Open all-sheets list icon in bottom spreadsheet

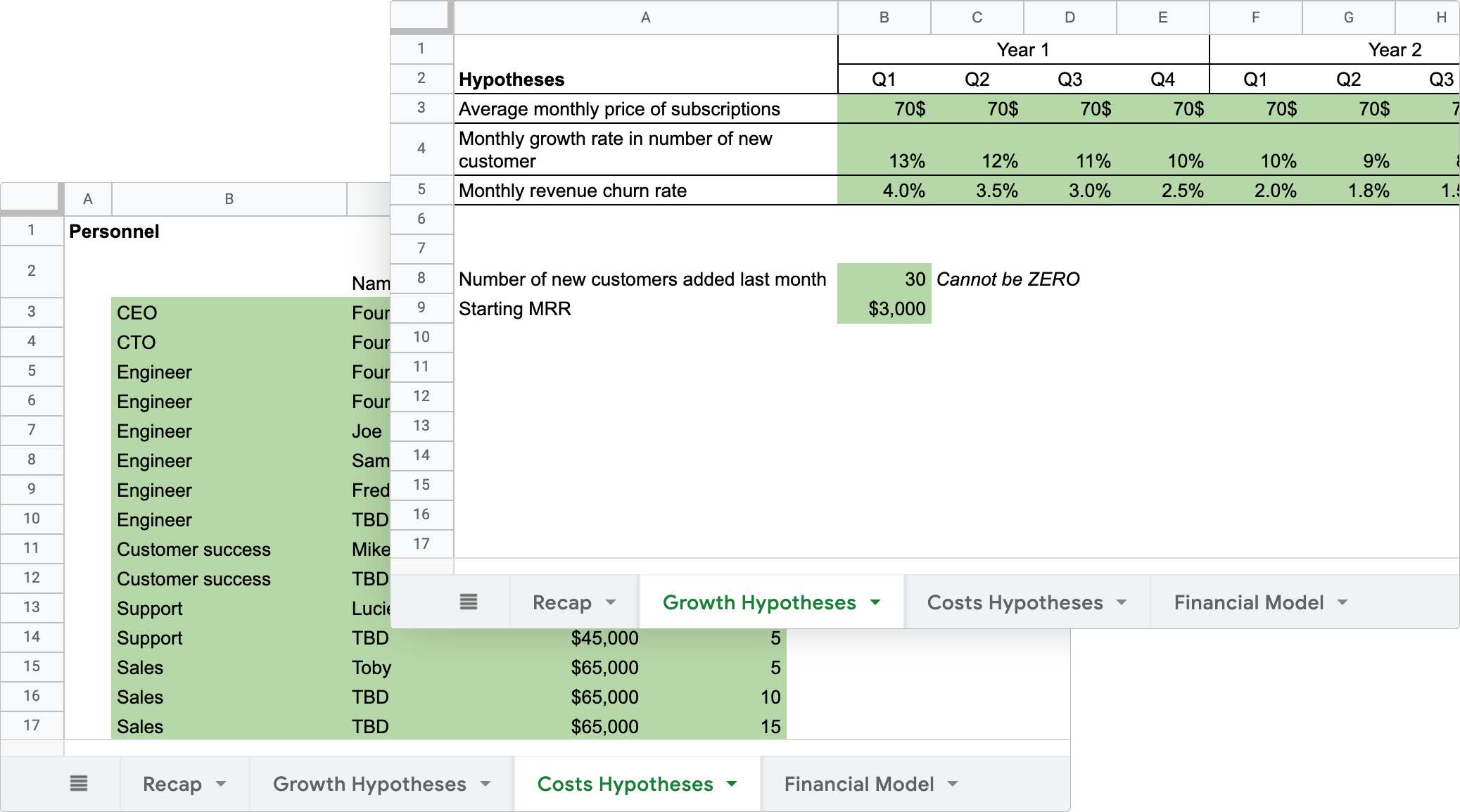79,784
